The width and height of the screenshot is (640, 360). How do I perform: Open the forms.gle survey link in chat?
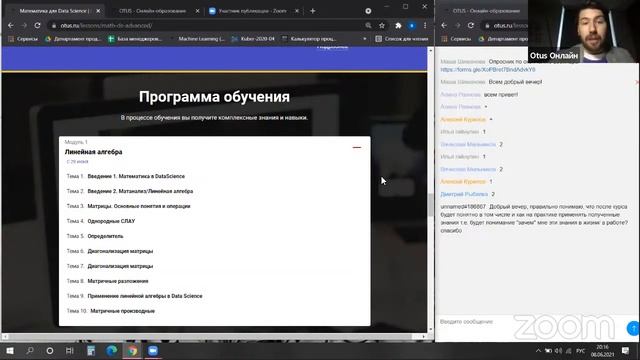[488, 70]
